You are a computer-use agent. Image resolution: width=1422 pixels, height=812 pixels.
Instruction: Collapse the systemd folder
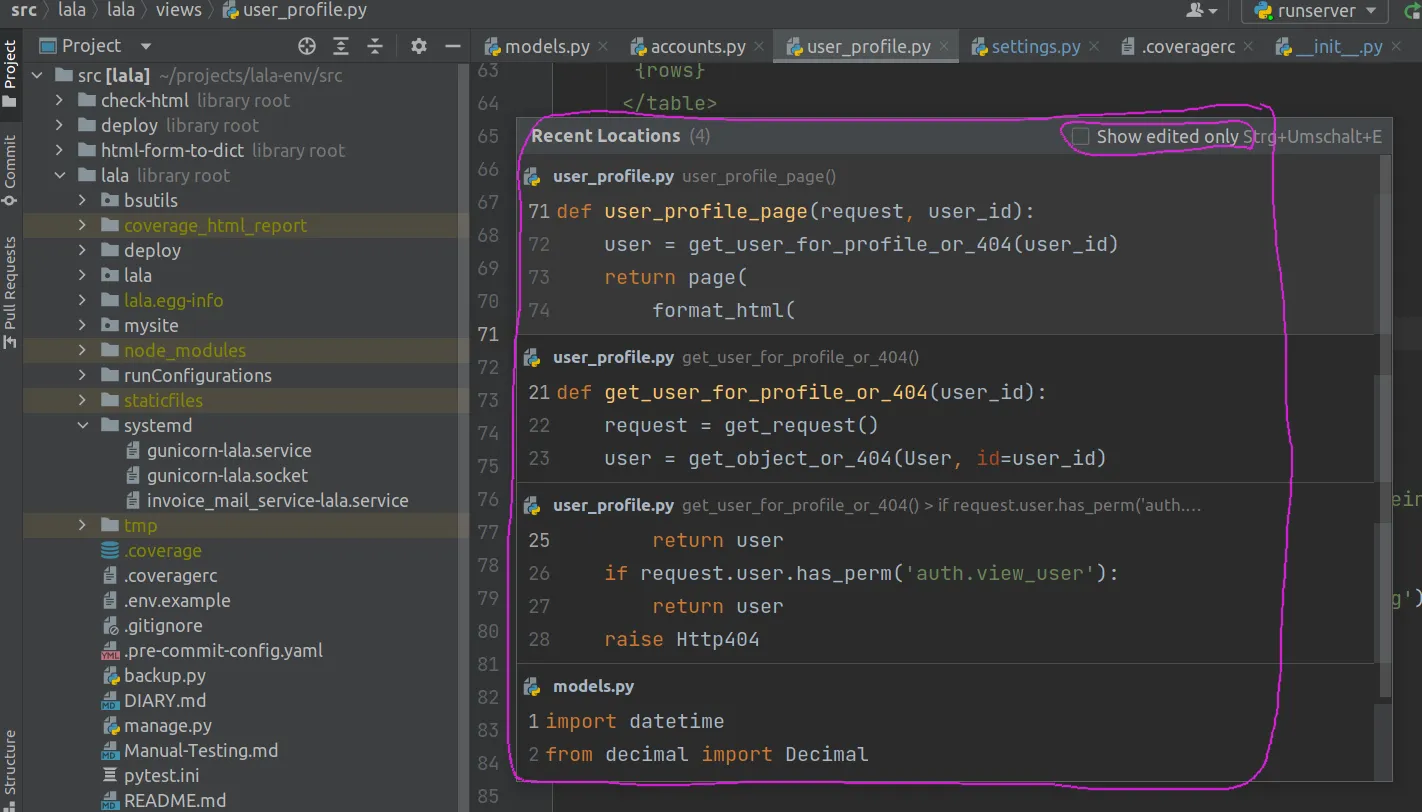(83, 426)
